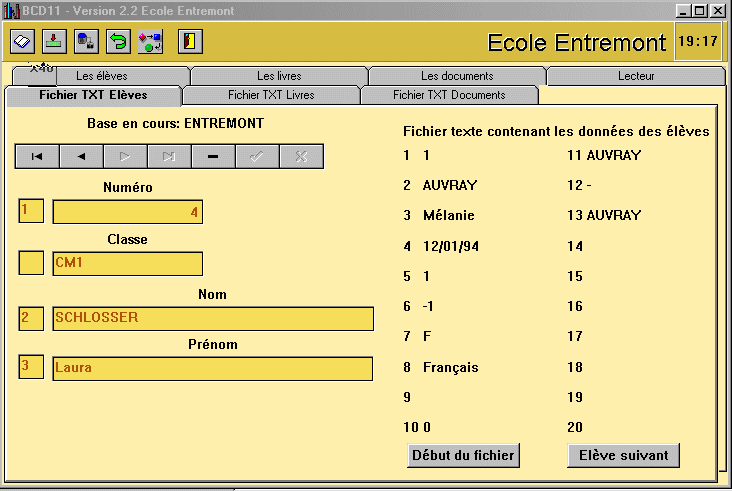The height and width of the screenshot is (491, 732).
Task: Click the Classe field showing CM1
Action: pos(128,263)
